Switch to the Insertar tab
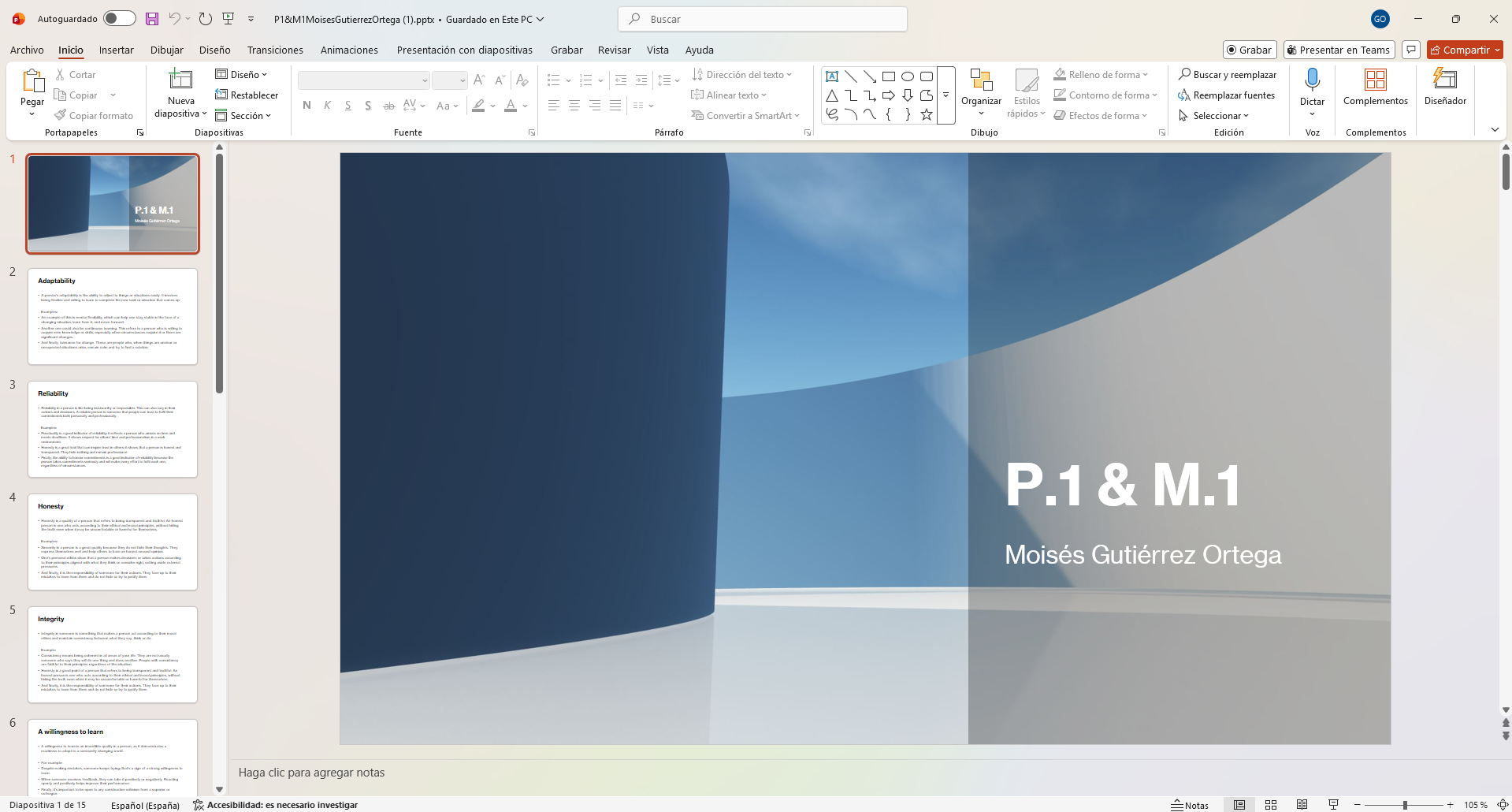The height and width of the screenshot is (812, 1512). tap(116, 50)
